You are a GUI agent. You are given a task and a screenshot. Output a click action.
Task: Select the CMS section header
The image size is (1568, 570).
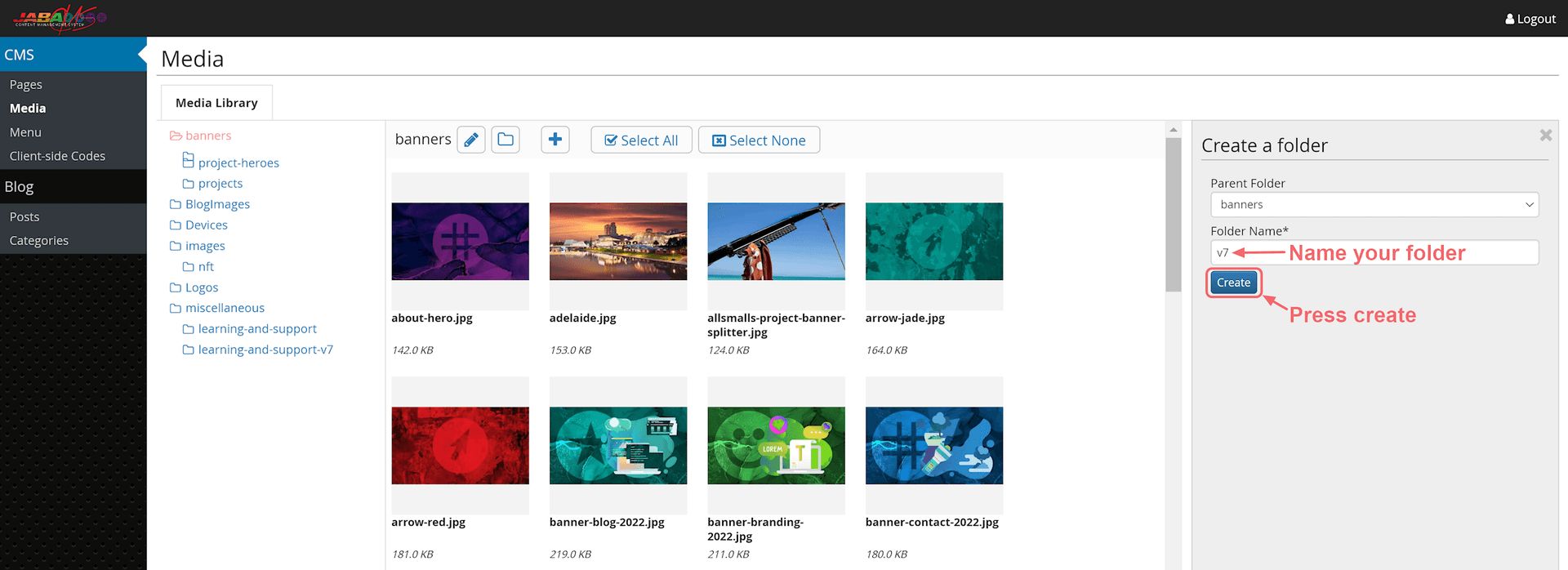point(73,55)
